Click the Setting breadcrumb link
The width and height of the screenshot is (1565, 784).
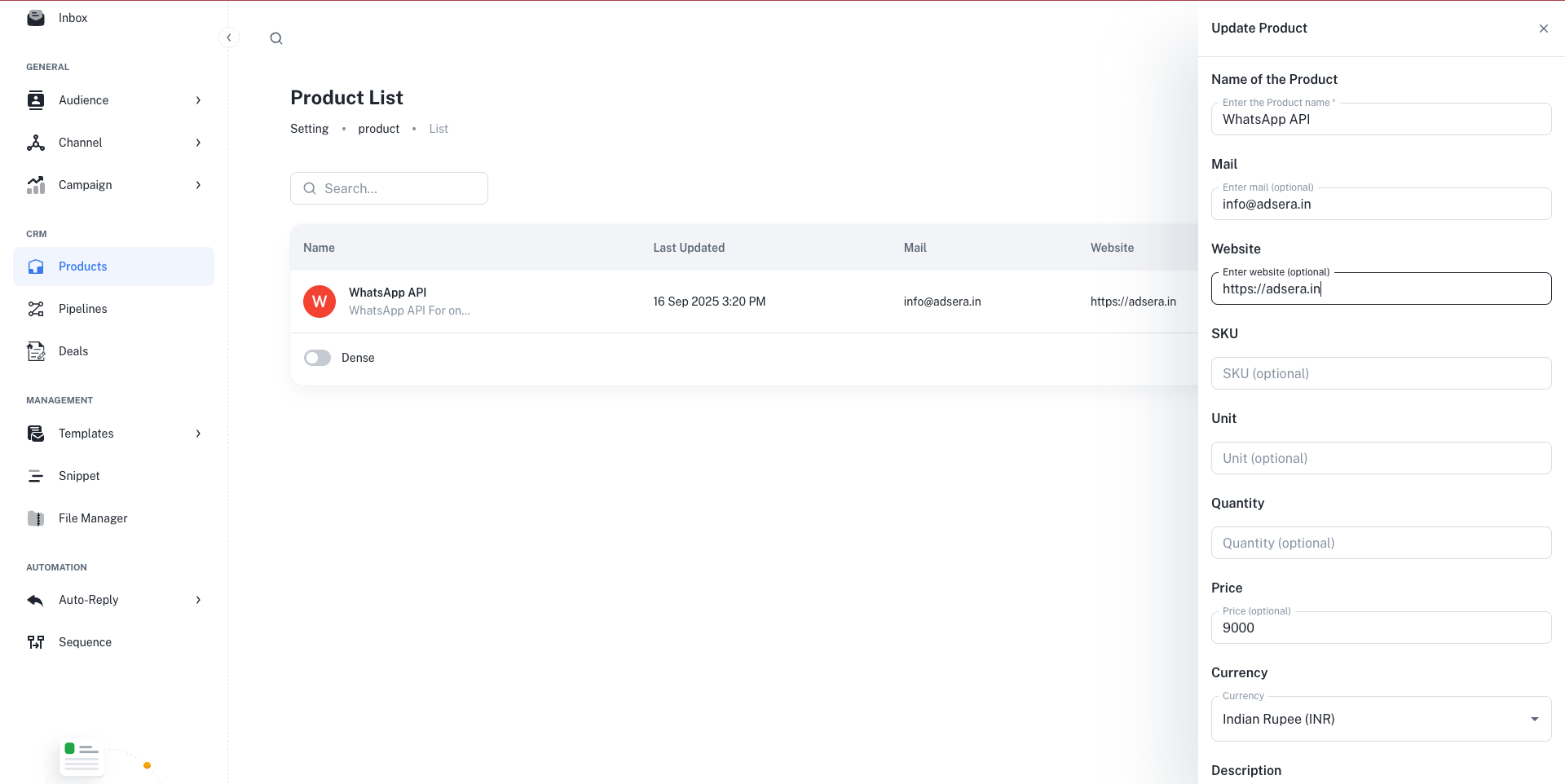click(x=309, y=129)
